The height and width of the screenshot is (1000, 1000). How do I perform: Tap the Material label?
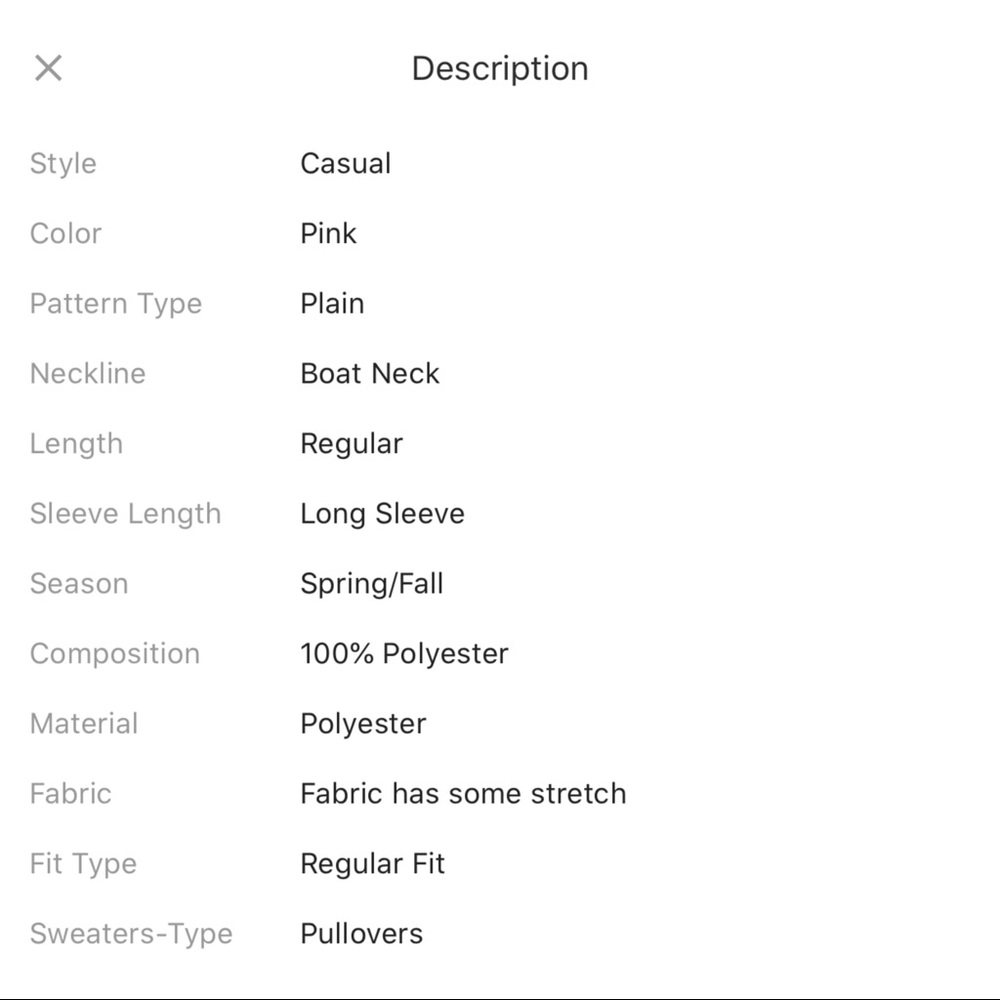click(84, 724)
